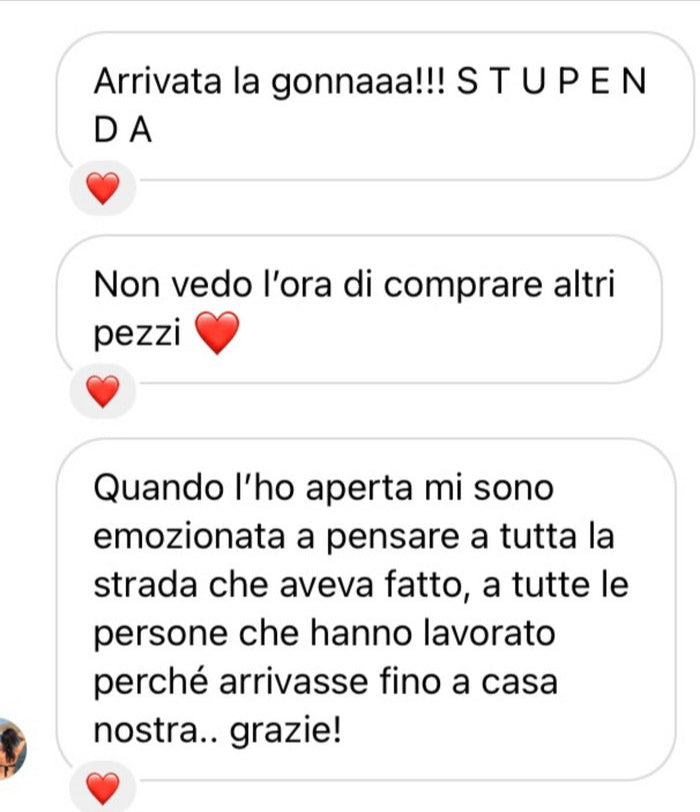Click the letters 'D A' in first message
Viewport: 700px width, 812px height.
pos(123,130)
